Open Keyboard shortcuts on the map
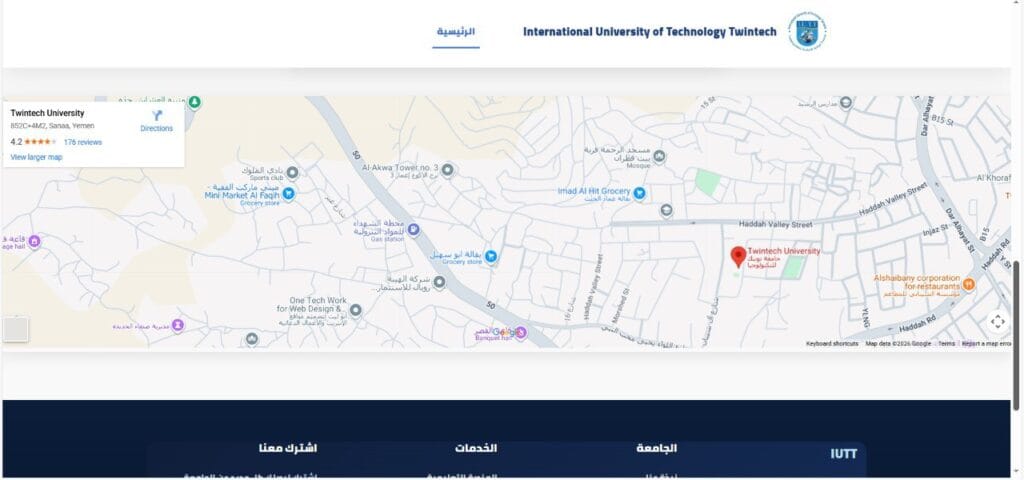 tap(832, 344)
